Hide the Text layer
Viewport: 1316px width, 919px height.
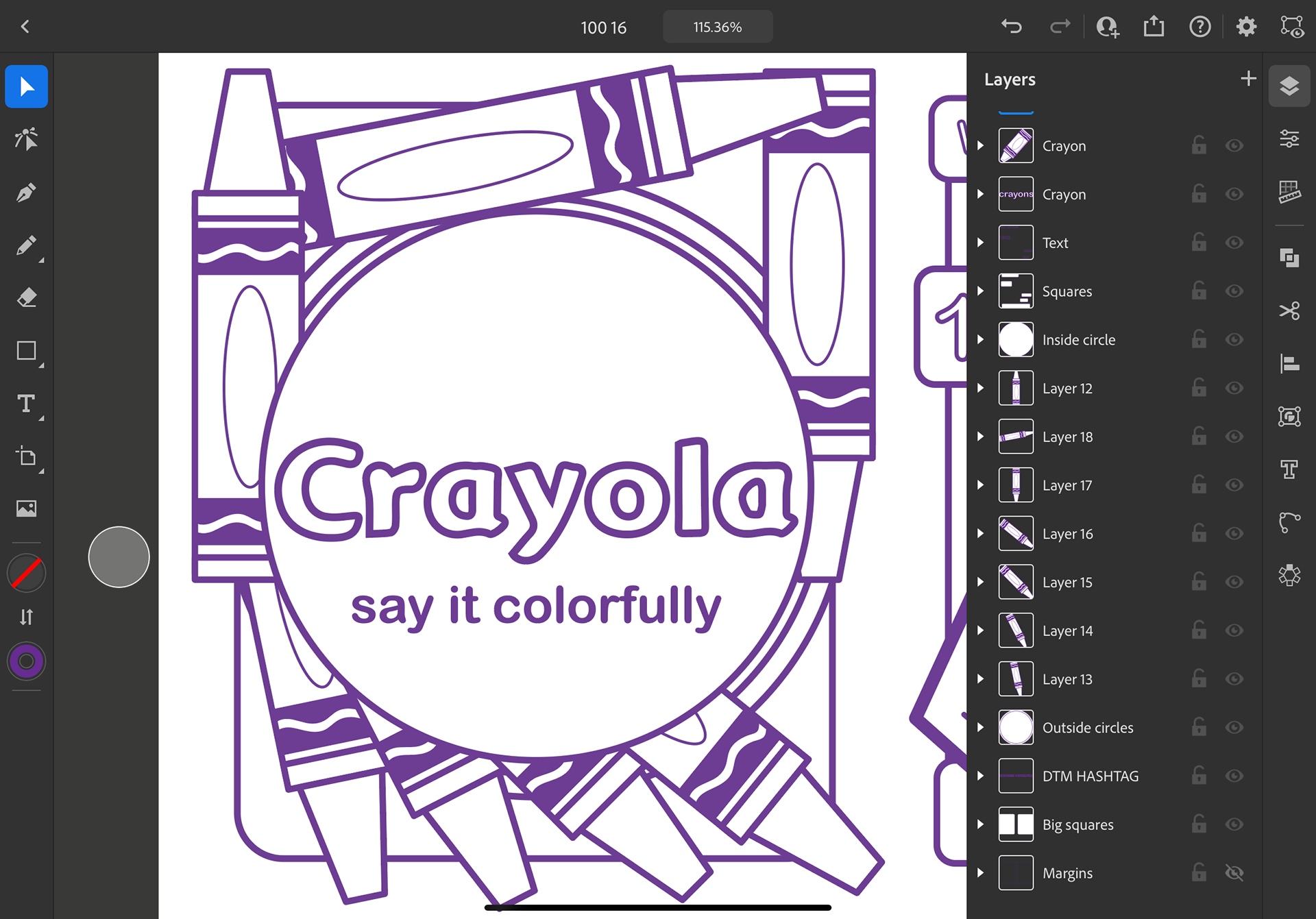tap(1234, 243)
